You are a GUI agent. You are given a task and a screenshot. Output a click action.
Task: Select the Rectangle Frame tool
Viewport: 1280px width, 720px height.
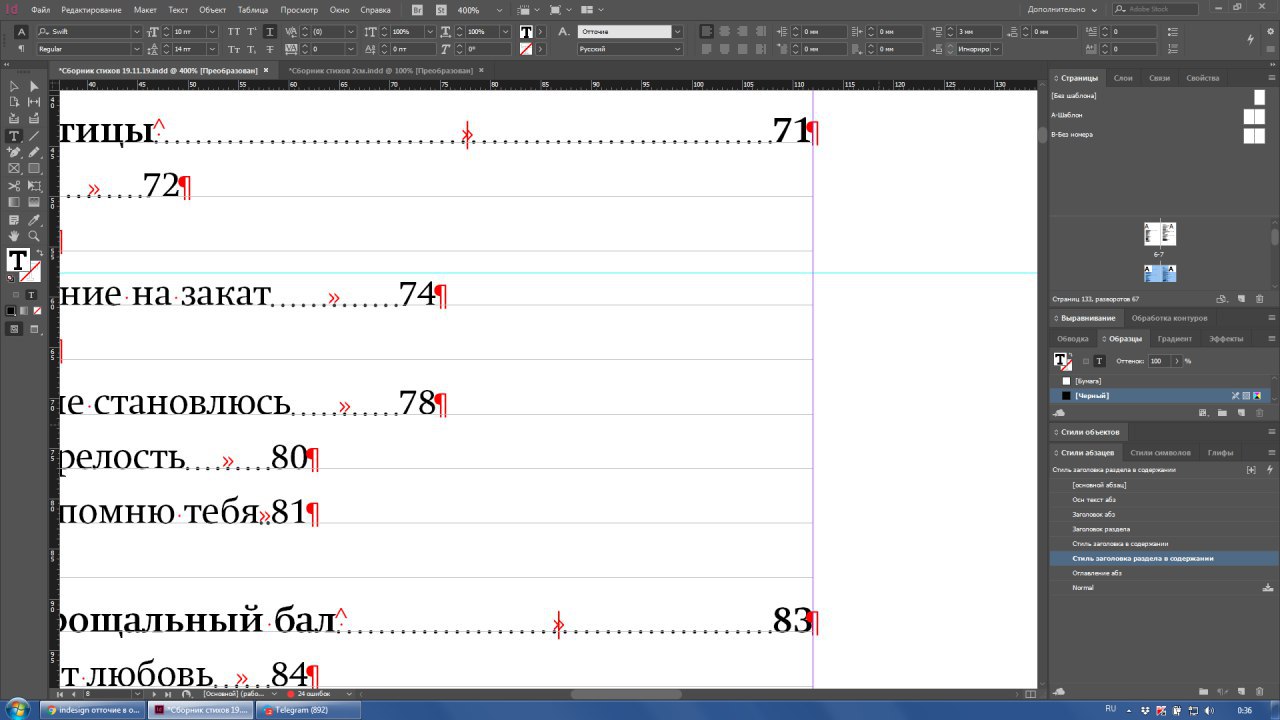click(x=14, y=169)
